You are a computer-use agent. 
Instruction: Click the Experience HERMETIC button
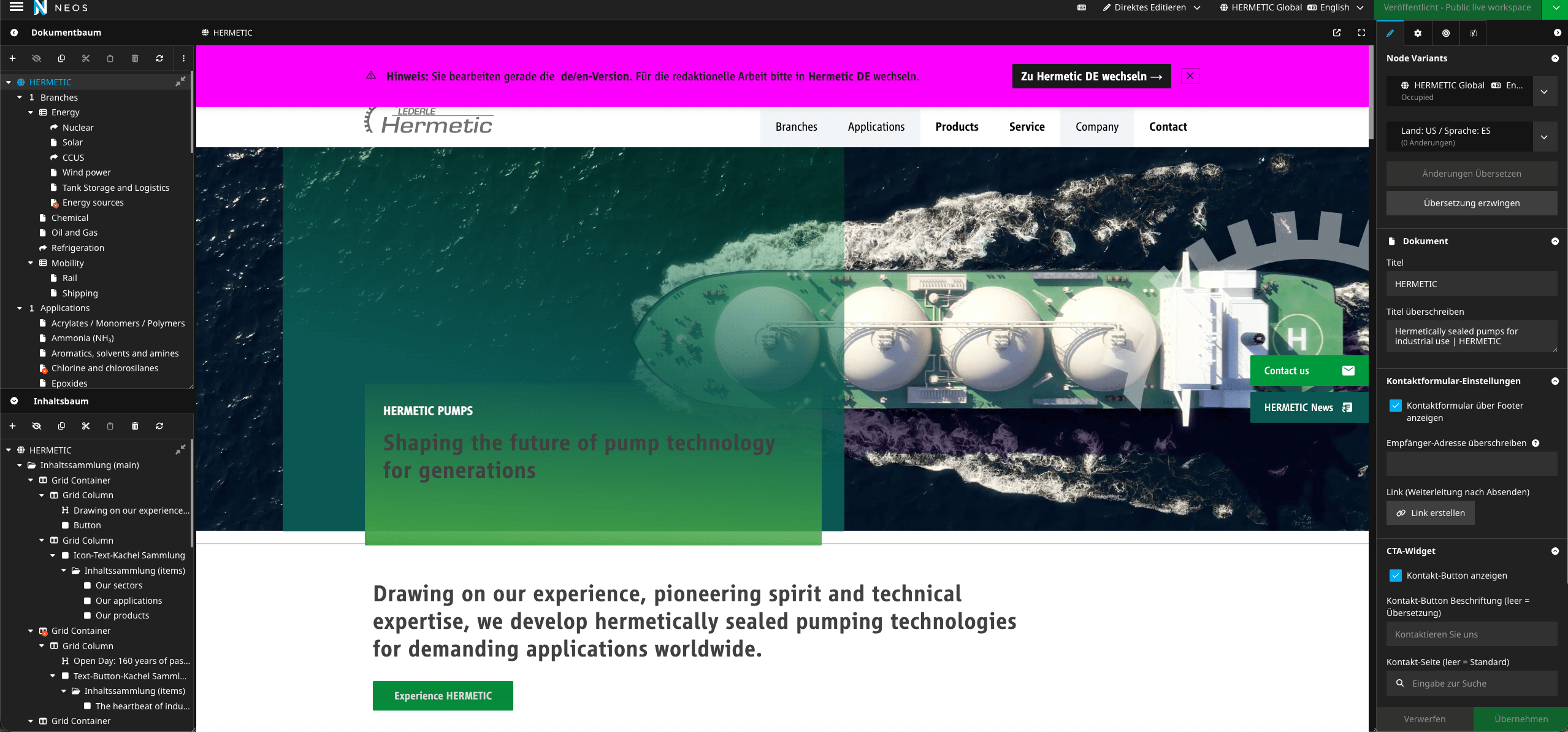click(x=443, y=696)
